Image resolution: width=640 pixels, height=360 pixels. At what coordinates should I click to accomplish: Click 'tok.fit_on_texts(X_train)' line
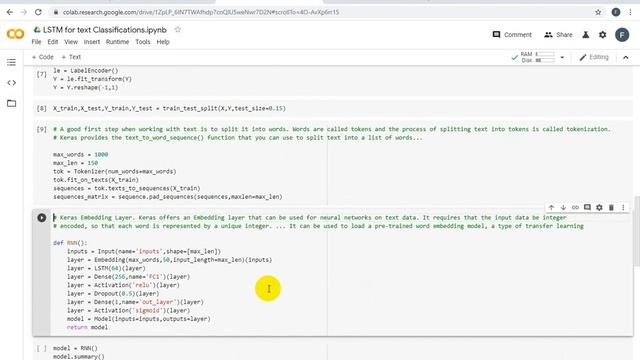[96, 180]
